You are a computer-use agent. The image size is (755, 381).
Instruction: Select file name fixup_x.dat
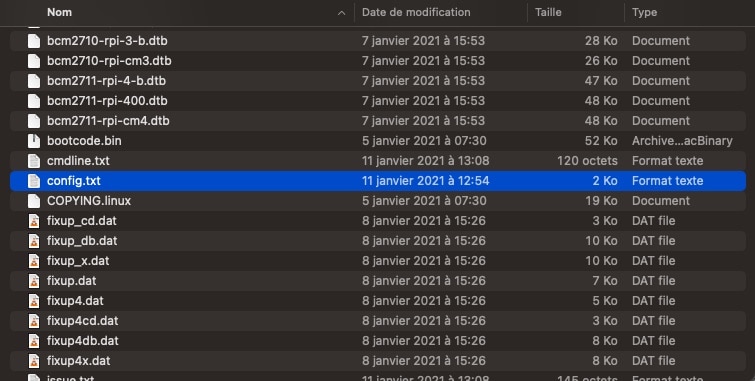(x=78, y=261)
